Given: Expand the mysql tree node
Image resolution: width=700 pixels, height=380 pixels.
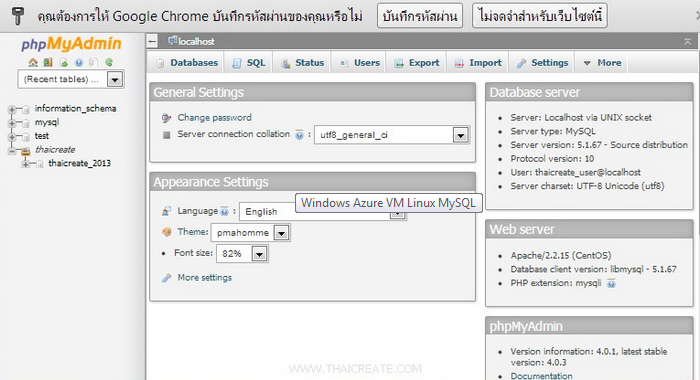Looking at the screenshot, I should click(x=12, y=123).
